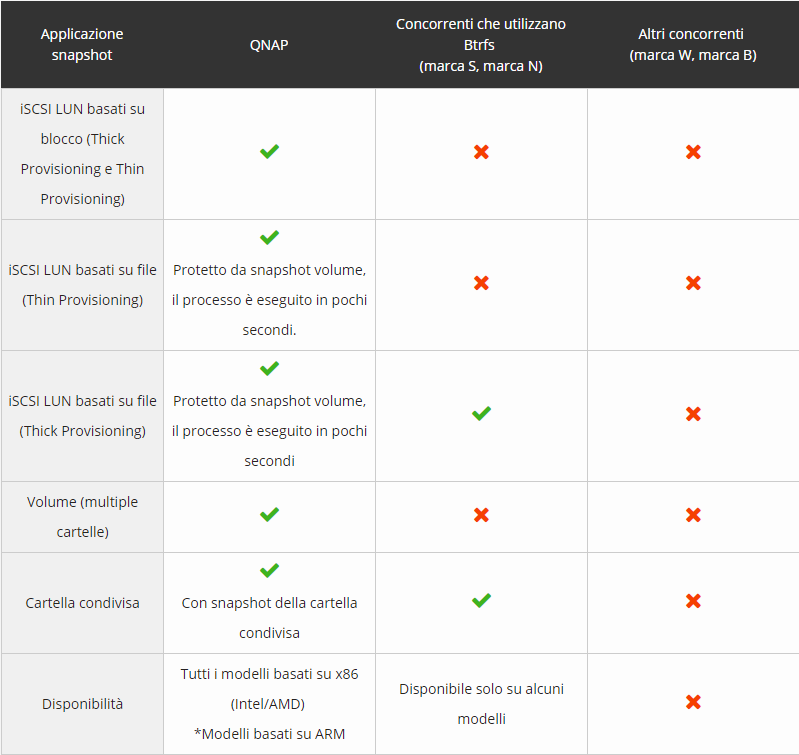Click Altri concorrenti red cross in Disponibilità row
This screenshot has height=755, width=799.
pos(693,702)
